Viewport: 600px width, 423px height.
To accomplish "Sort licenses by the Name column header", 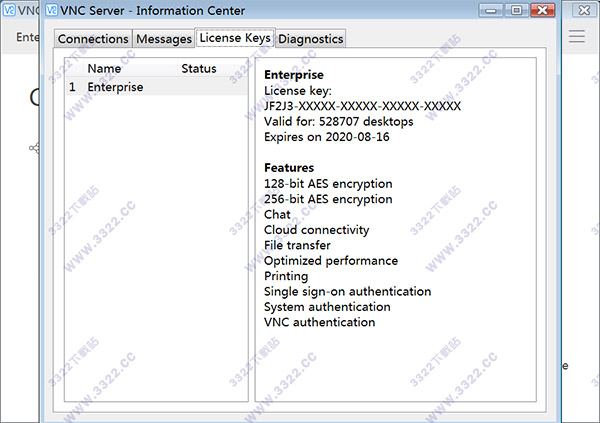I will coord(104,69).
